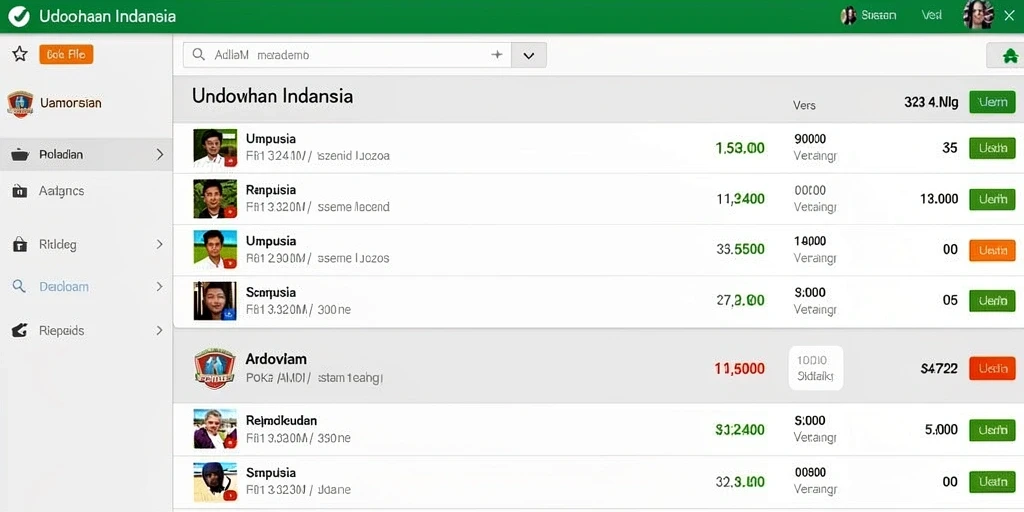Expand the Dacloam chevron

(x=159, y=286)
